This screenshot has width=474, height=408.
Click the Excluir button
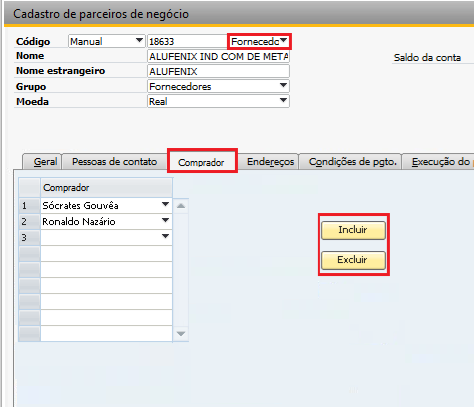pyautogui.click(x=353, y=260)
